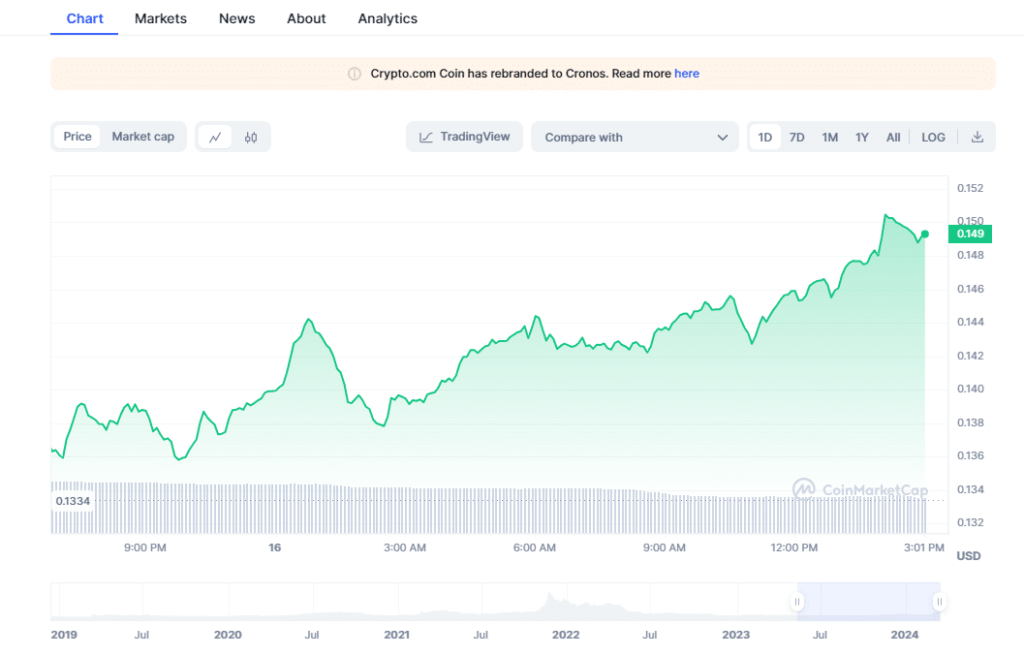This screenshot has width=1024, height=656.
Task: Select the 1Y time range
Action: 862,137
